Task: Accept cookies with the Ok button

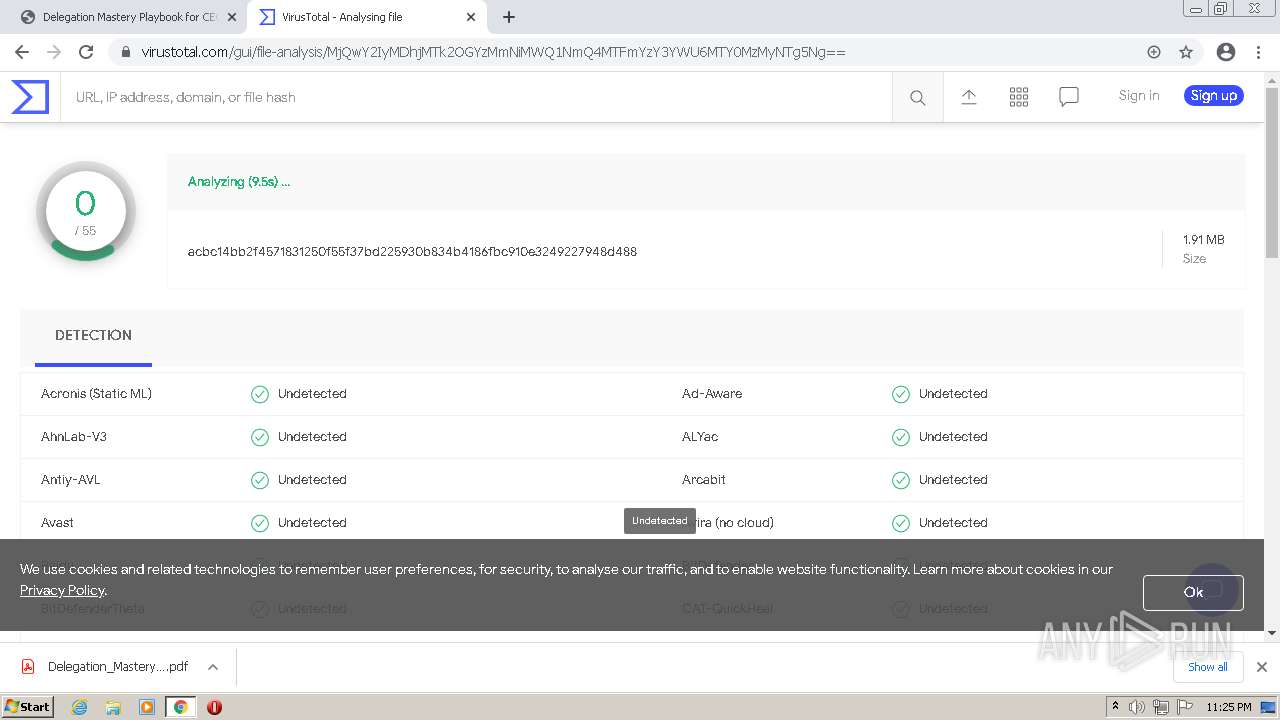Action: coord(1193,592)
